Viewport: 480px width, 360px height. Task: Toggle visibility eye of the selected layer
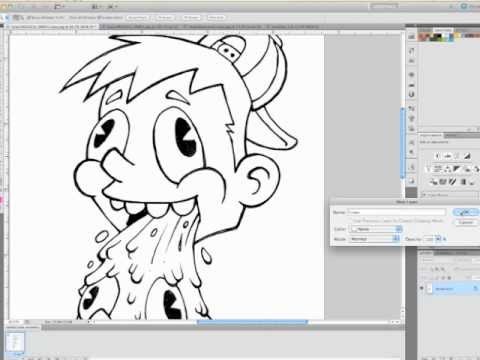(422, 288)
